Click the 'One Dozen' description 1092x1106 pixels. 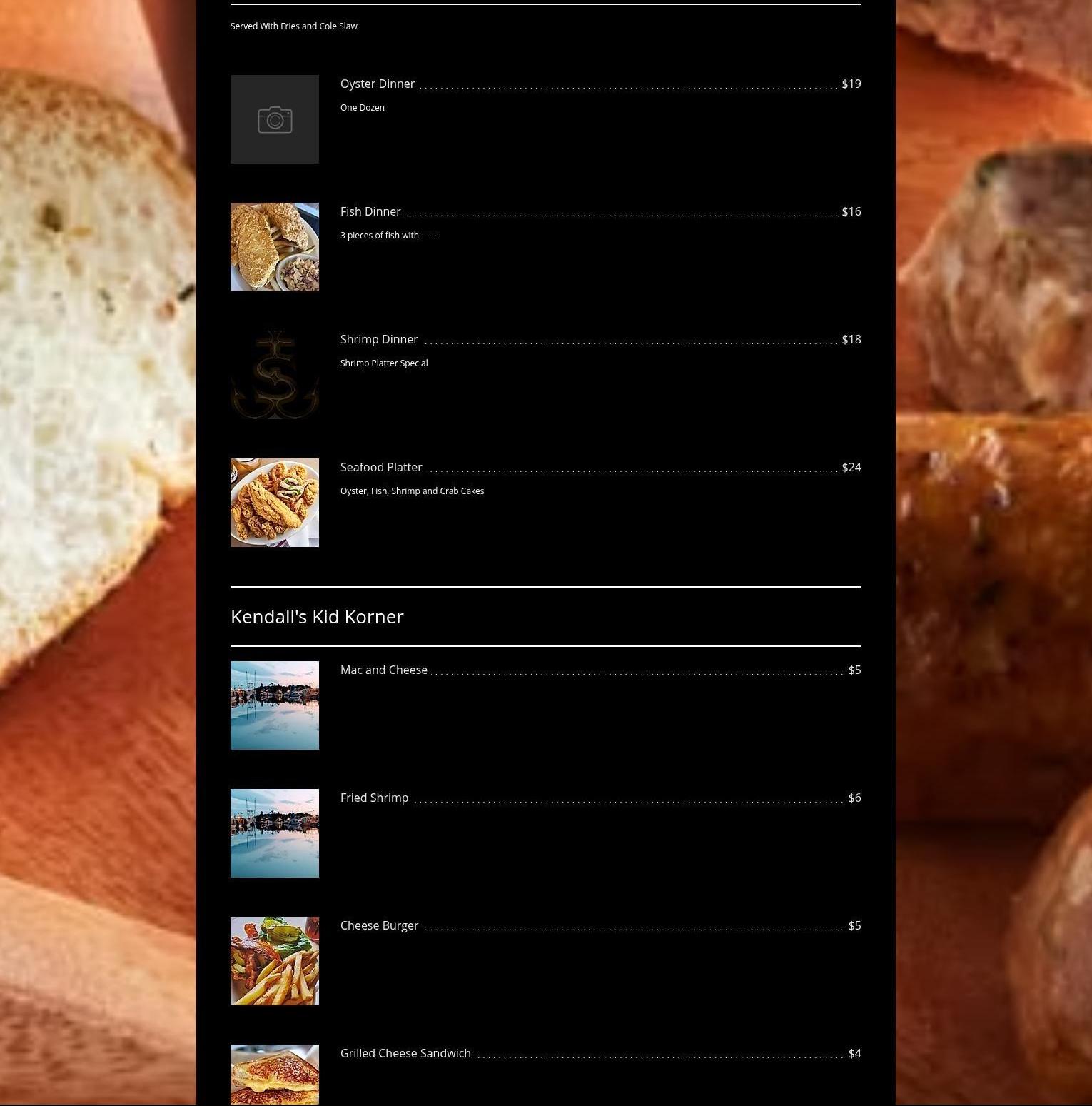tap(363, 107)
